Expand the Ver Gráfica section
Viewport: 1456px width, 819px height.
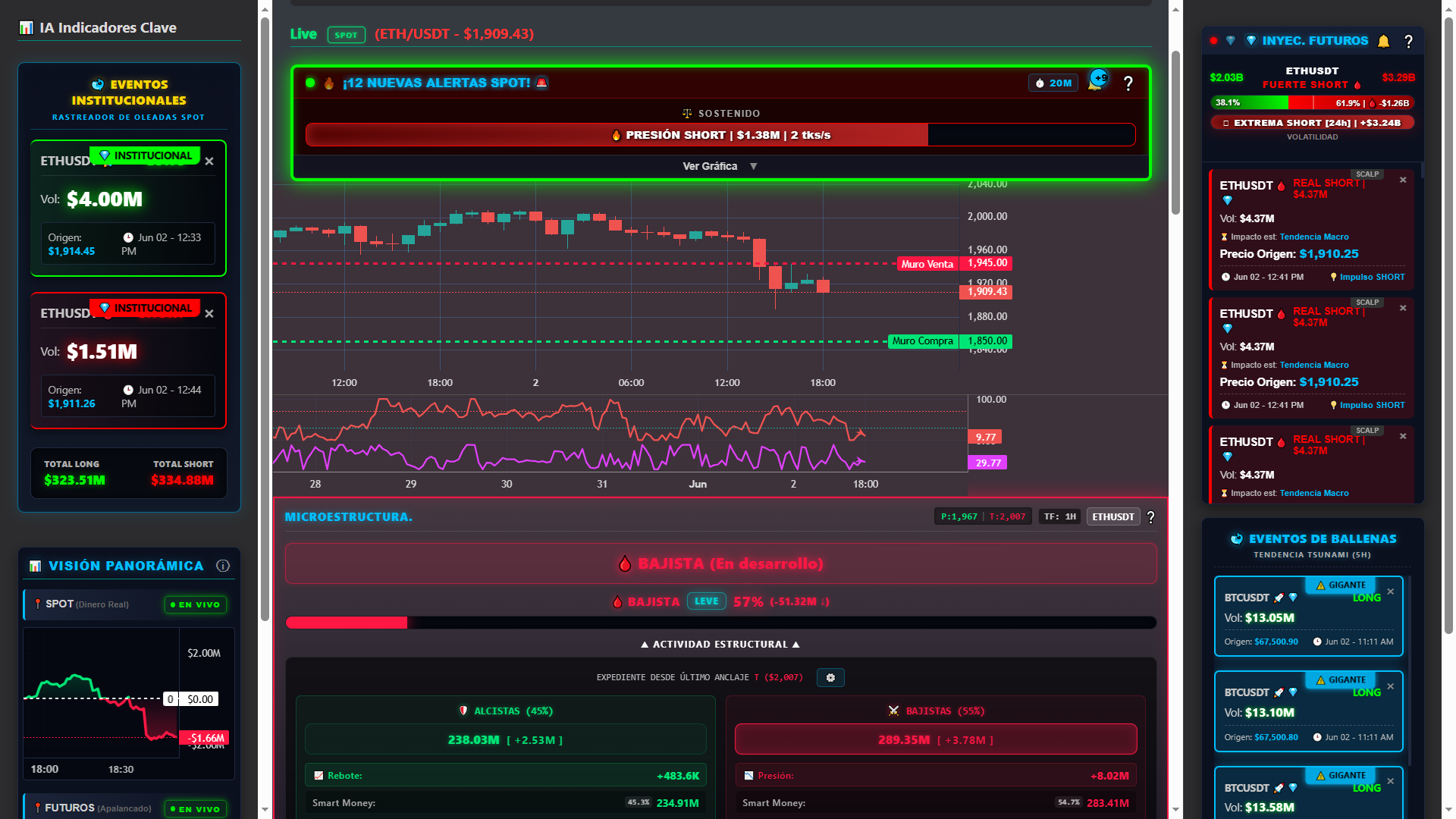coord(720,166)
